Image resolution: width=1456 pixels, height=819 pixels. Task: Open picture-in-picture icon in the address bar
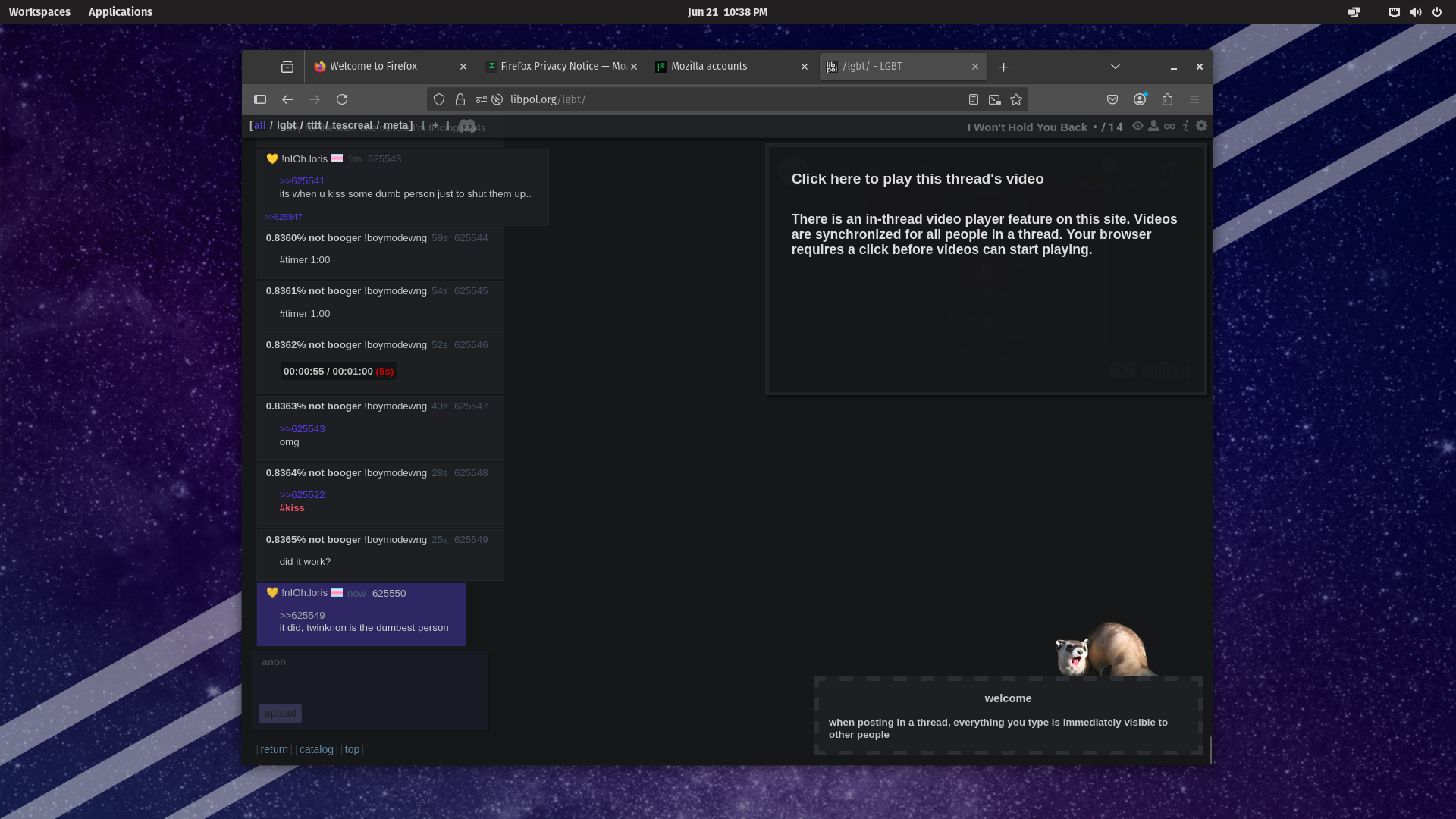[x=995, y=99]
